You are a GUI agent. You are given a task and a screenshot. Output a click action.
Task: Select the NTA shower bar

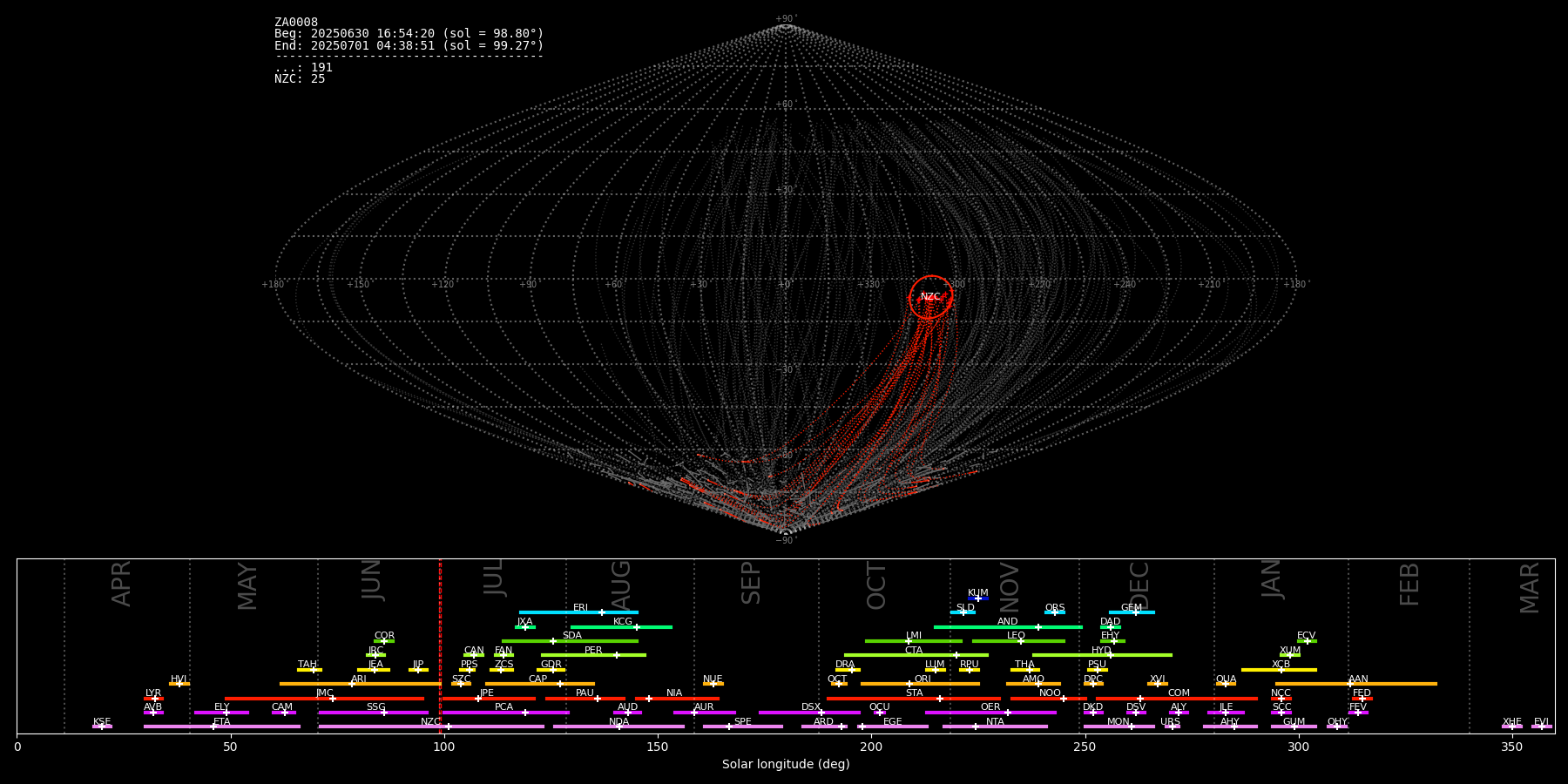tap(995, 727)
